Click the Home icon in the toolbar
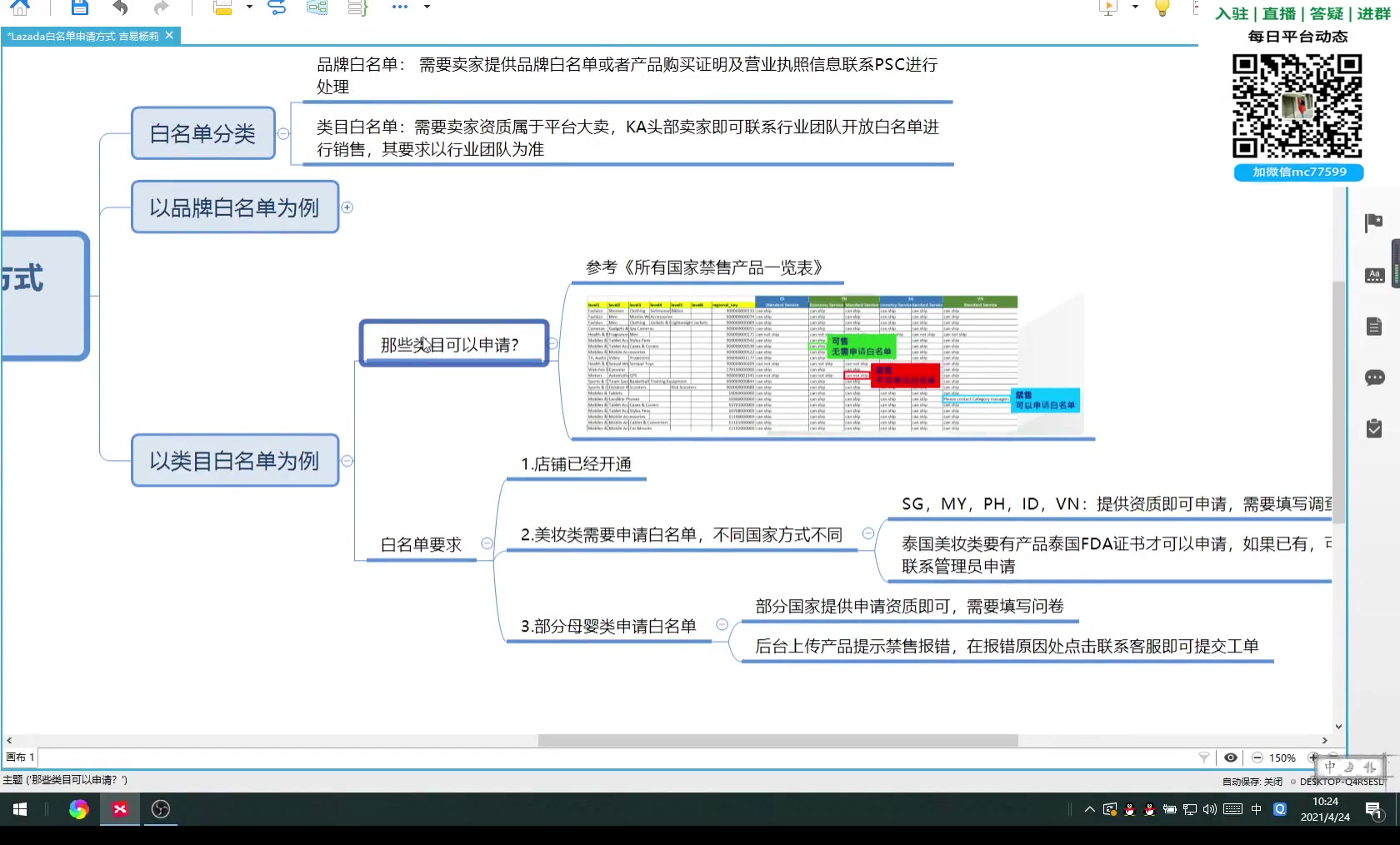Viewport: 1400px width, 845px height. [20, 7]
